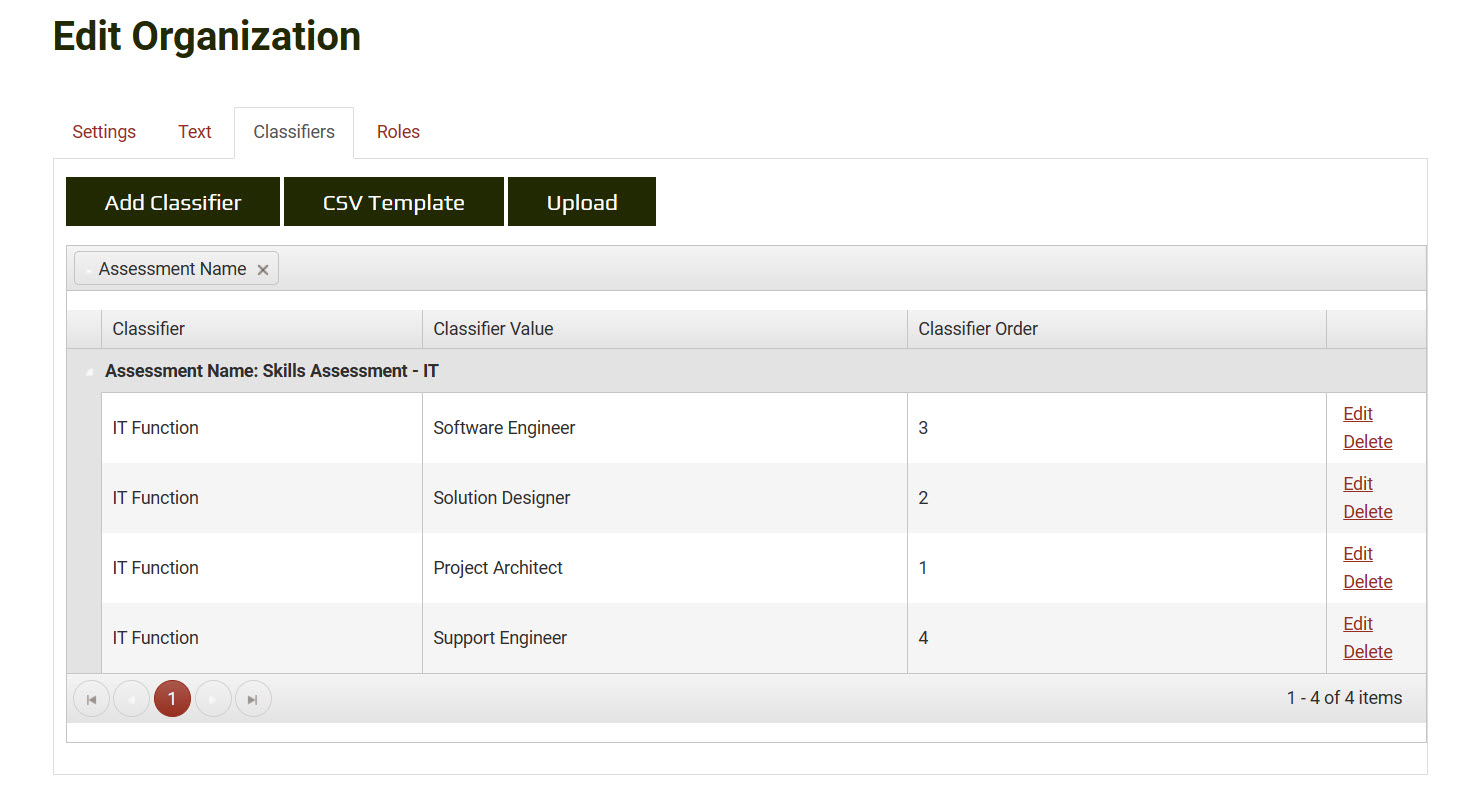
Task: Sort by Classifier Value column header
Action: coord(493,329)
